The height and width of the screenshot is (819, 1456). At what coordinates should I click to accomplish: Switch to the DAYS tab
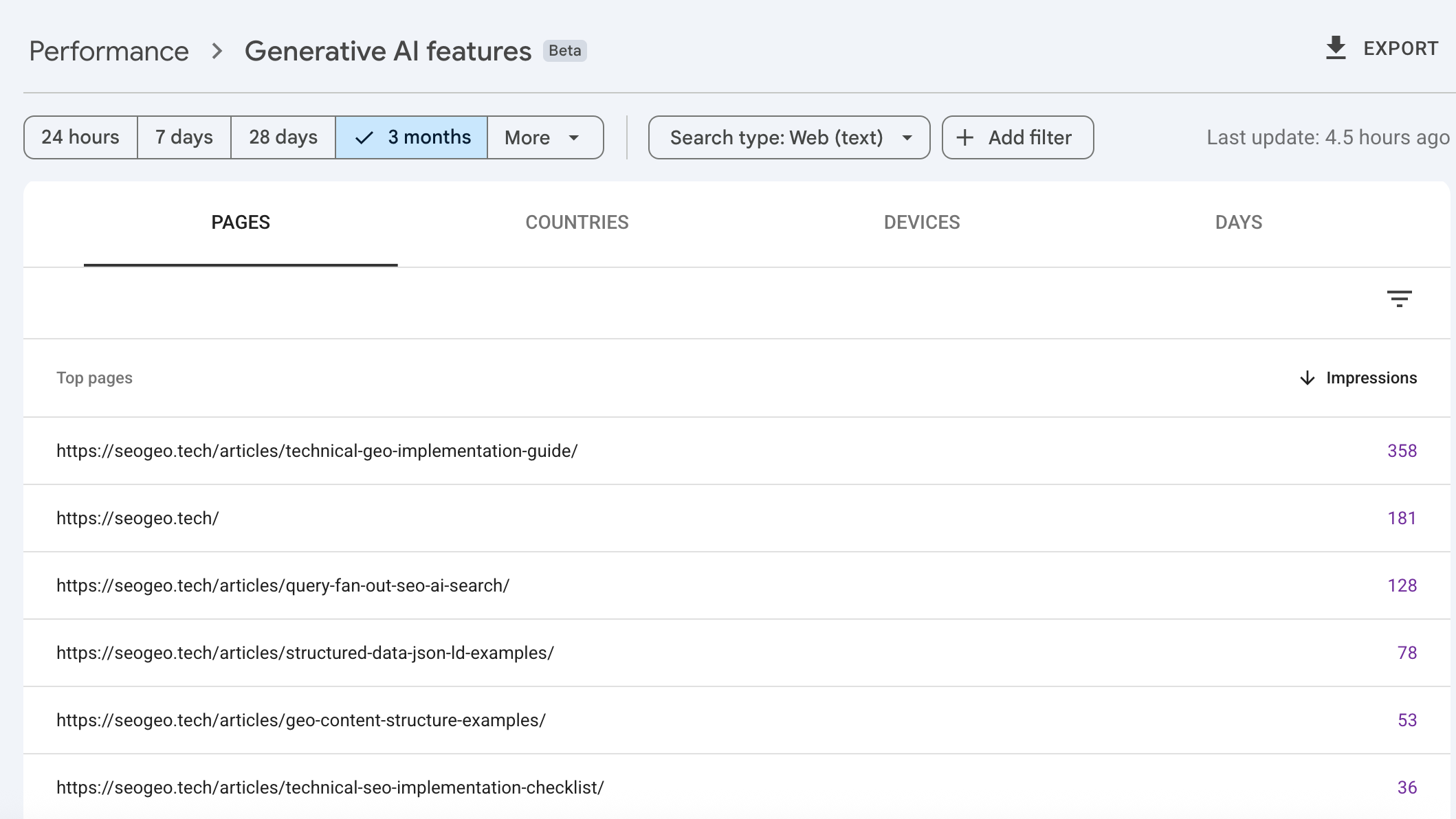pyautogui.click(x=1239, y=223)
